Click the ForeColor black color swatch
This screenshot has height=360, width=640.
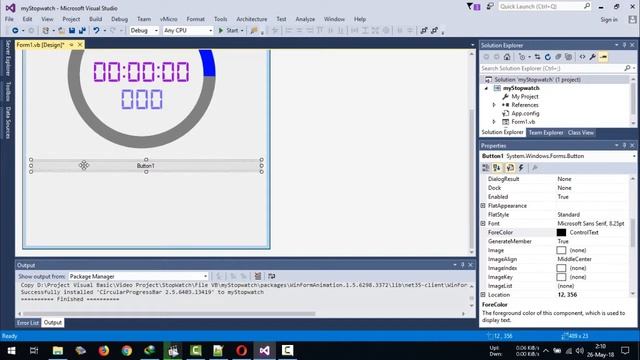[x=561, y=233]
